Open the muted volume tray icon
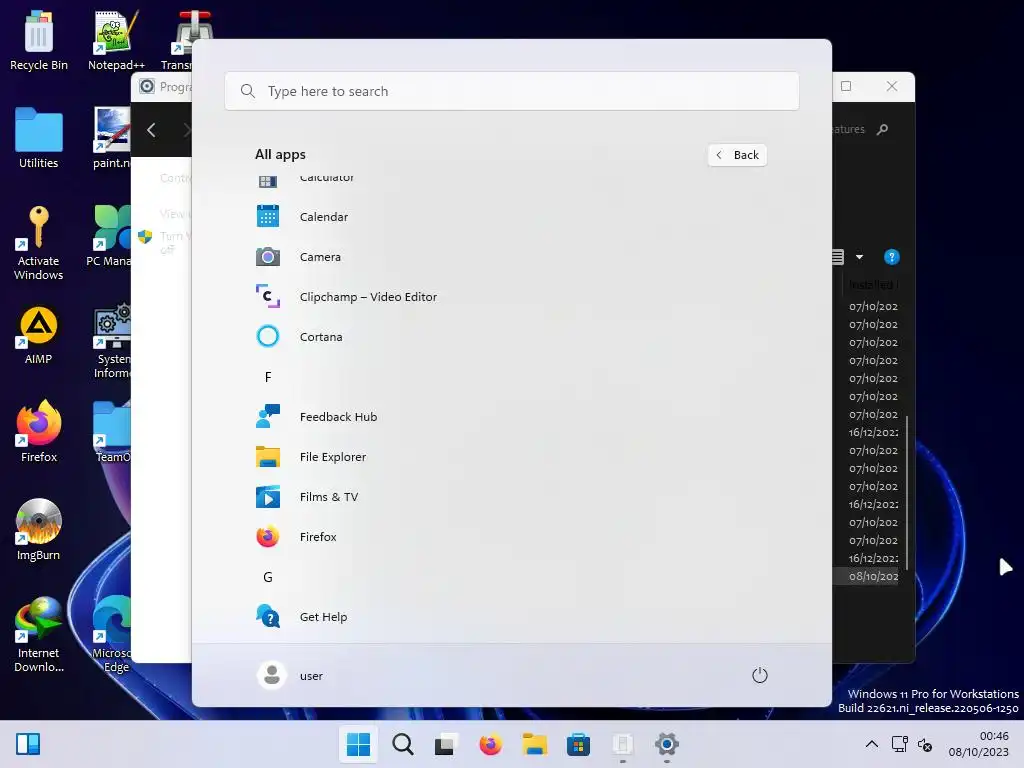1024x768 pixels. (925, 744)
